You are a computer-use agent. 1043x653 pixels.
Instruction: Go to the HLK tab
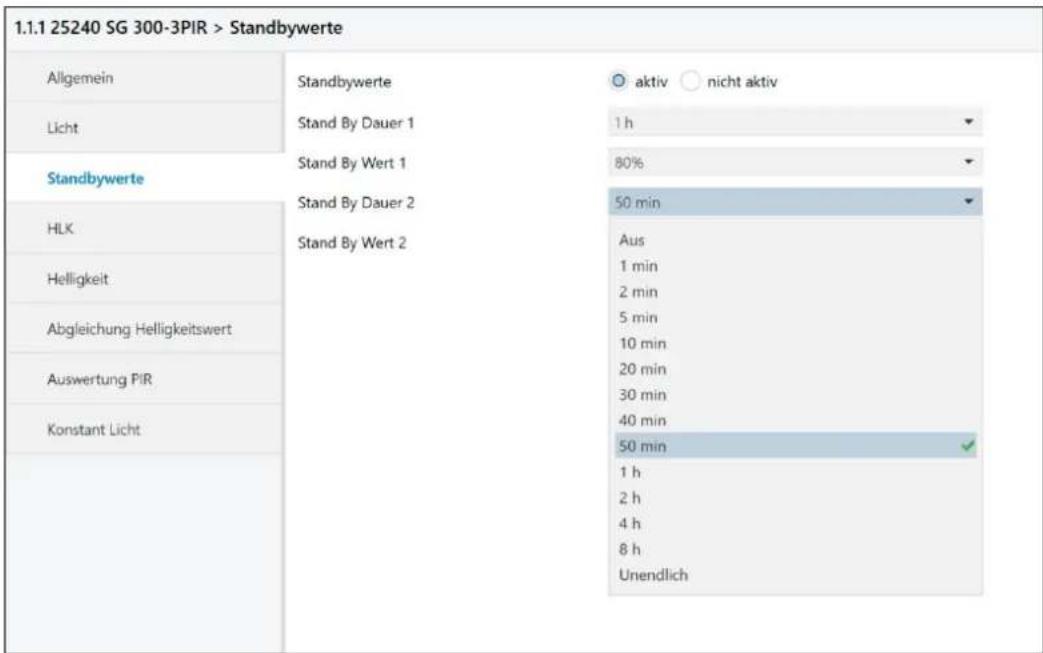point(145,228)
